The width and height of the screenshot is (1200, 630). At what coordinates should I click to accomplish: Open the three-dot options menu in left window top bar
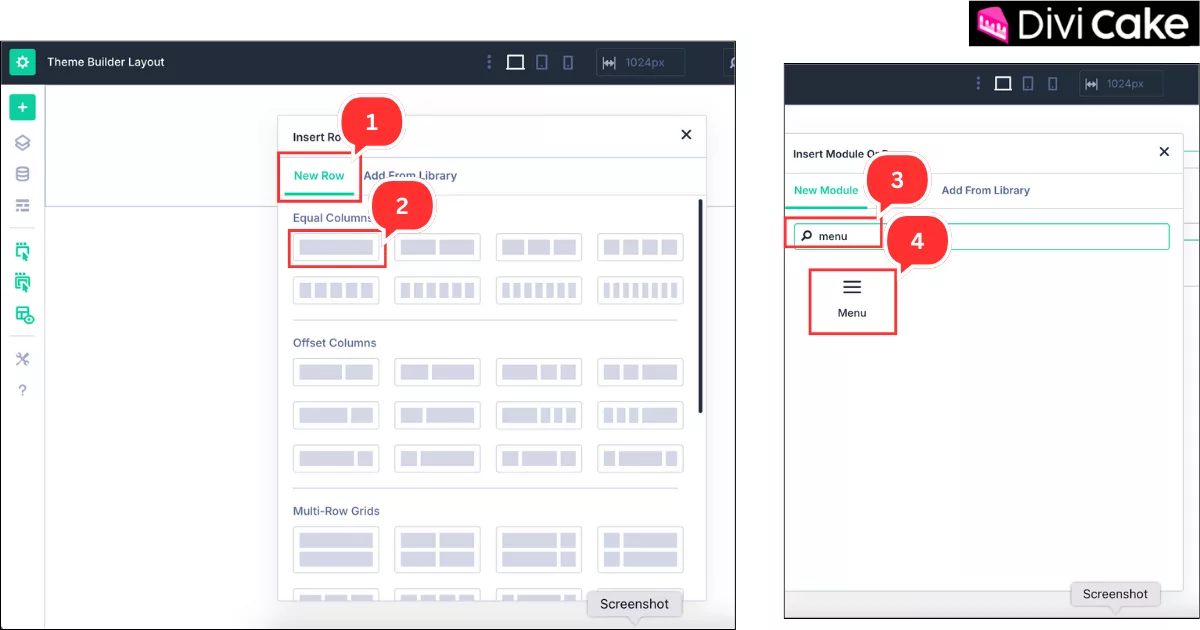pyautogui.click(x=489, y=62)
